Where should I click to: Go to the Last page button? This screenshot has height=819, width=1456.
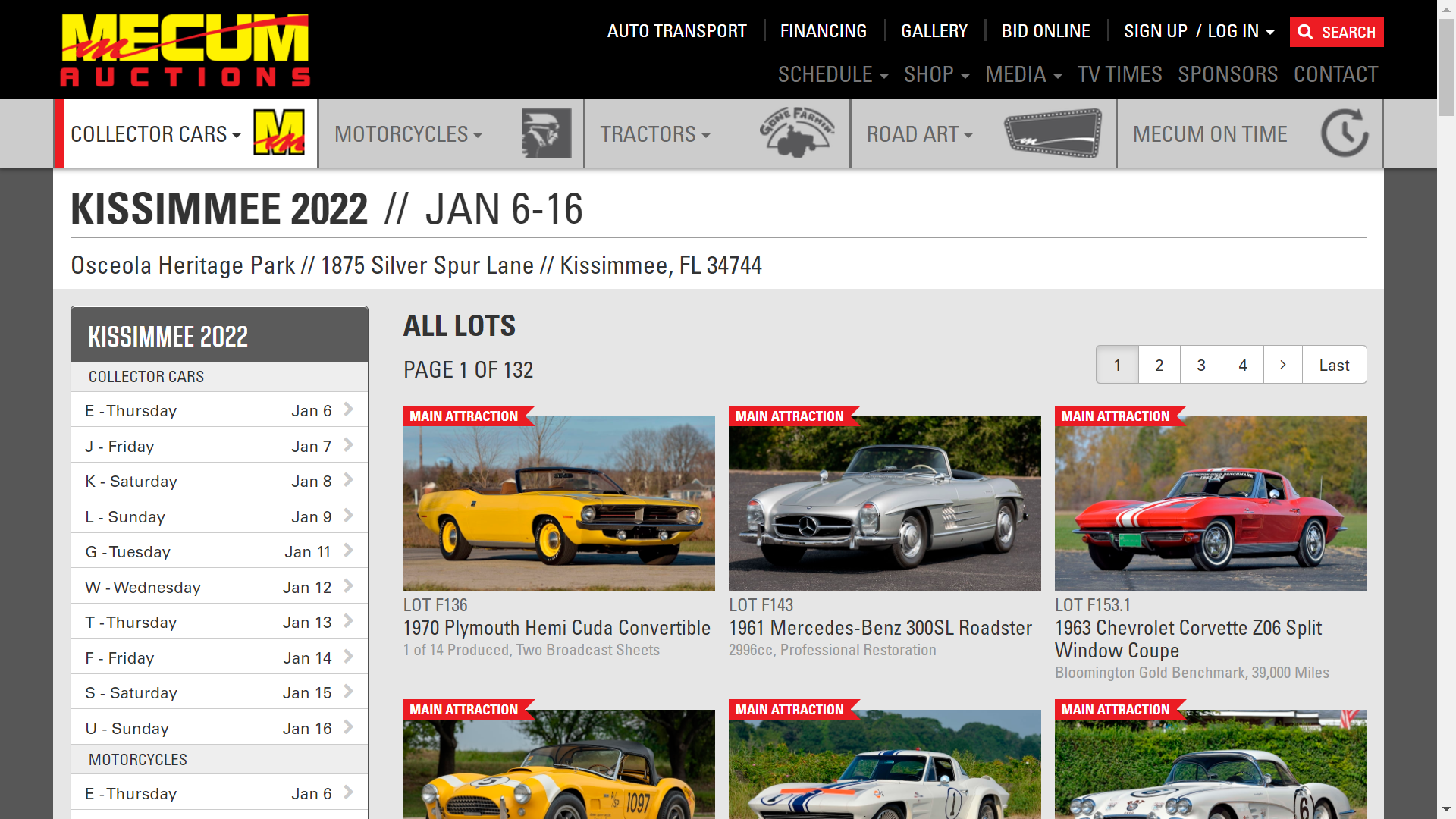coord(1334,365)
